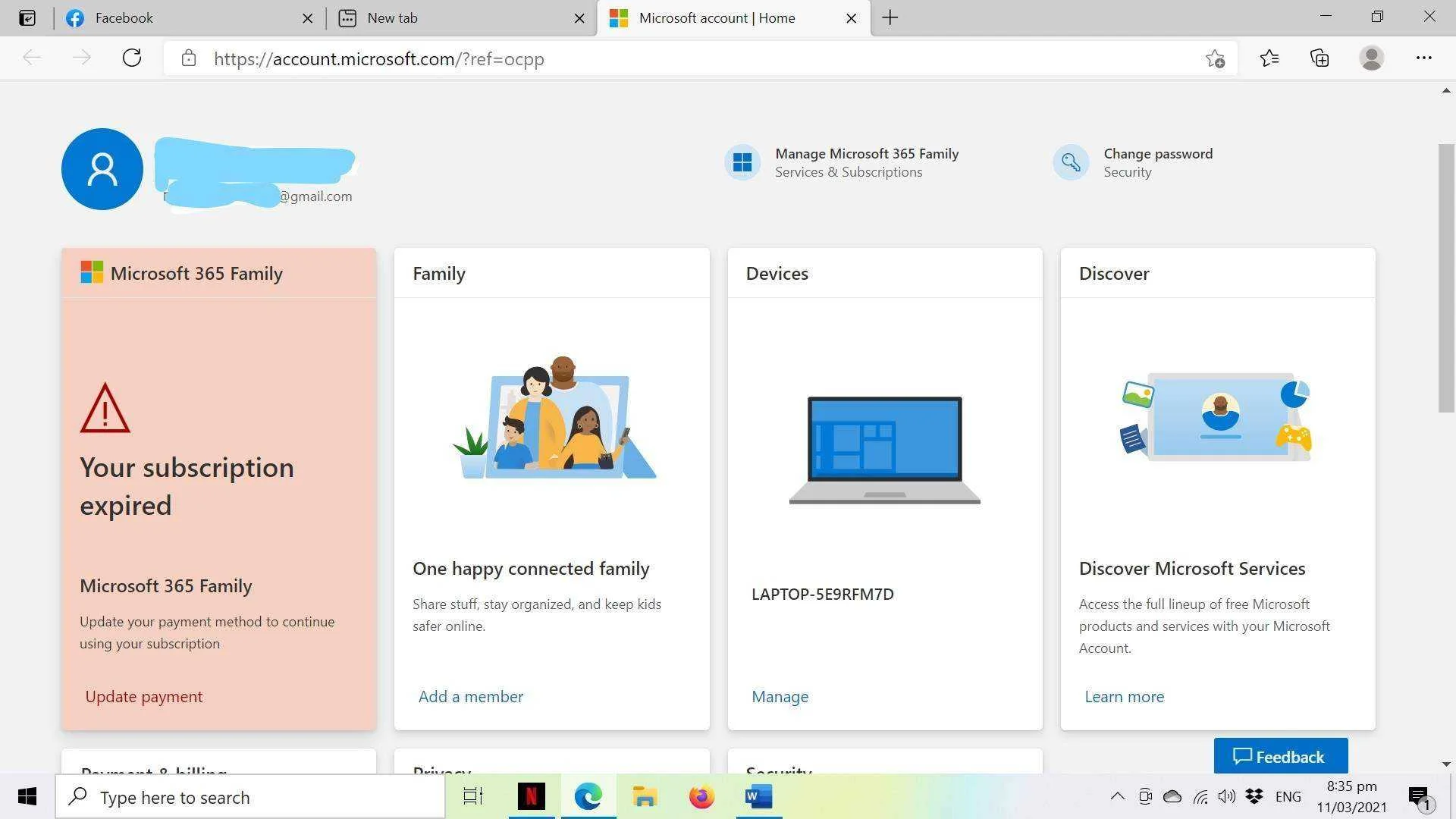Switch to the Facebook tab

190,18
